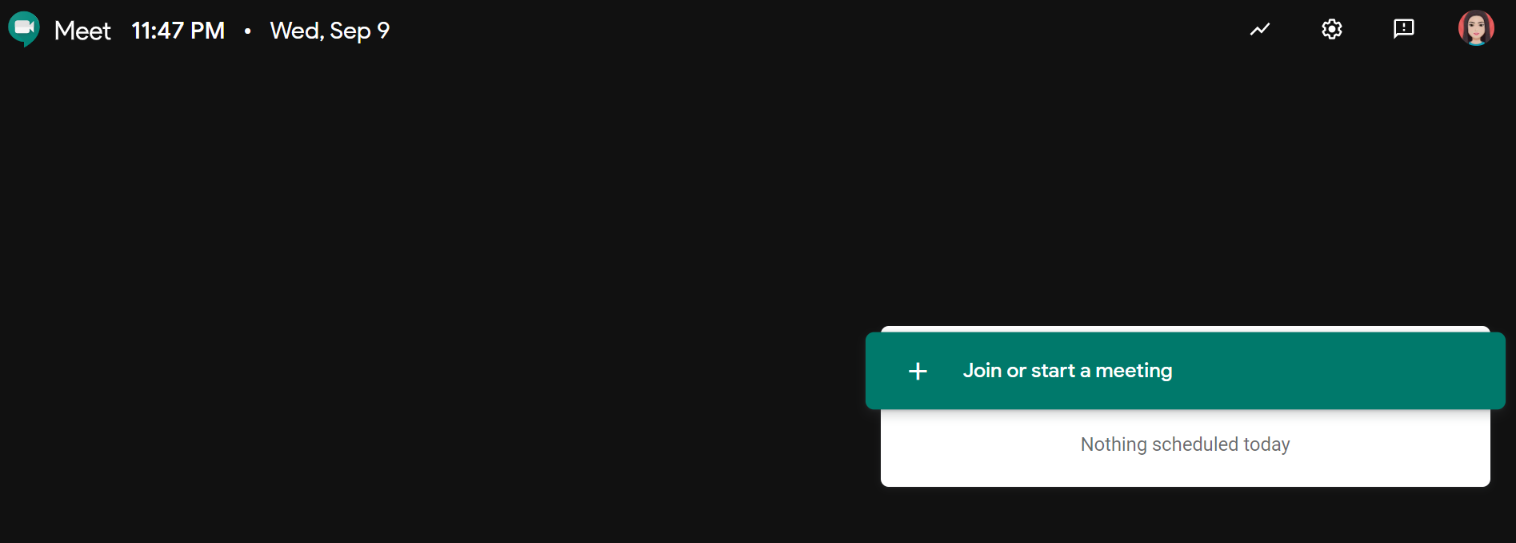This screenshot has height=543, width=1516.
Task: Open settings via the gear icon
Action: [x=1331, y=29]
